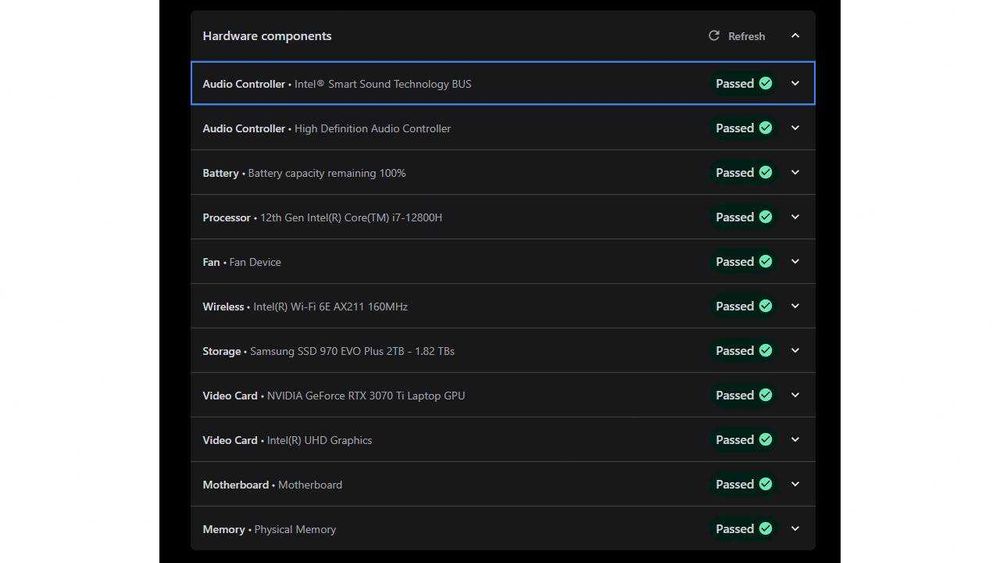Expand the High Definition Audio Controller details
The image size is (1000, 563).
click(x=795, y=128)
